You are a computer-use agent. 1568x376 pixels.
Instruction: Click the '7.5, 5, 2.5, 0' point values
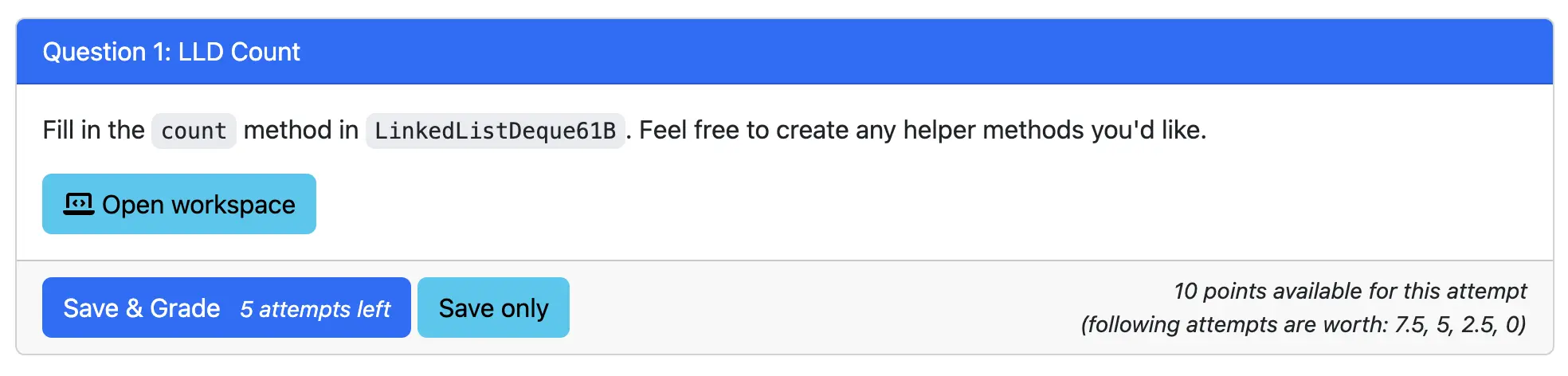tap(1460, 324)
